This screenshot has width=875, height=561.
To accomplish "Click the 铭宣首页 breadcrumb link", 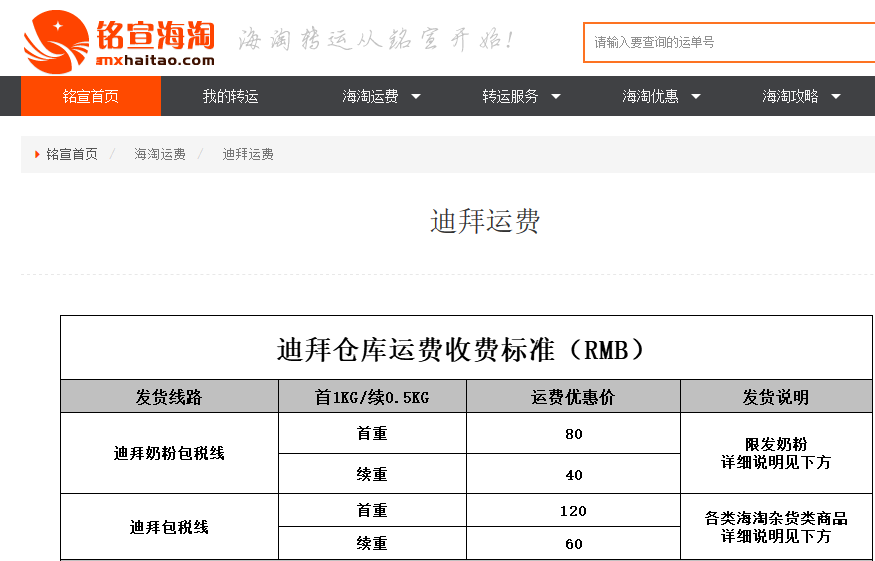I will (71, 154).
